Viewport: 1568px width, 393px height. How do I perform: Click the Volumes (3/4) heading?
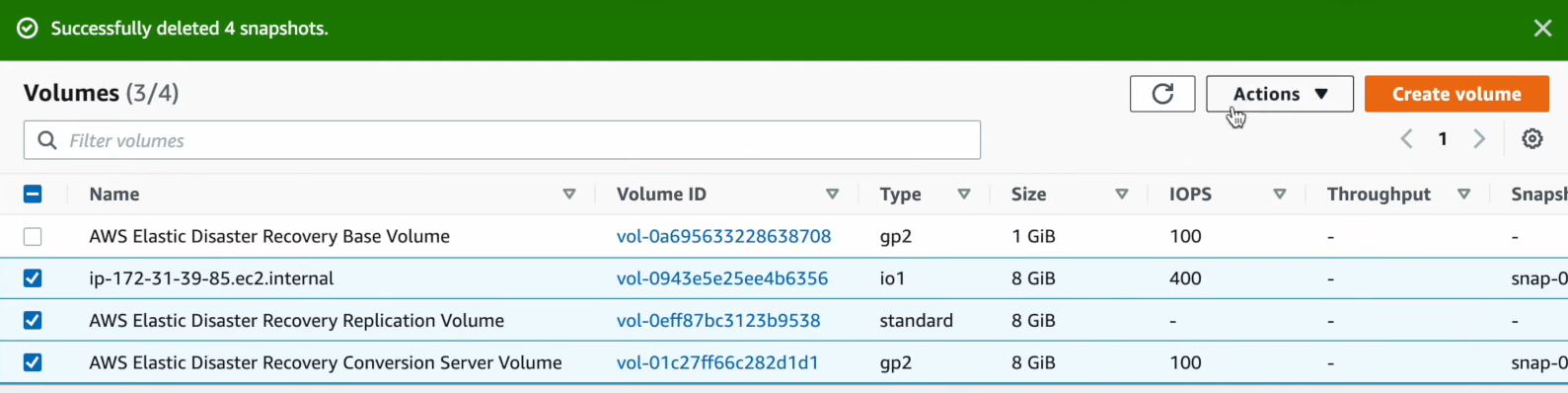pyautogui.click(x=101, y=93)
